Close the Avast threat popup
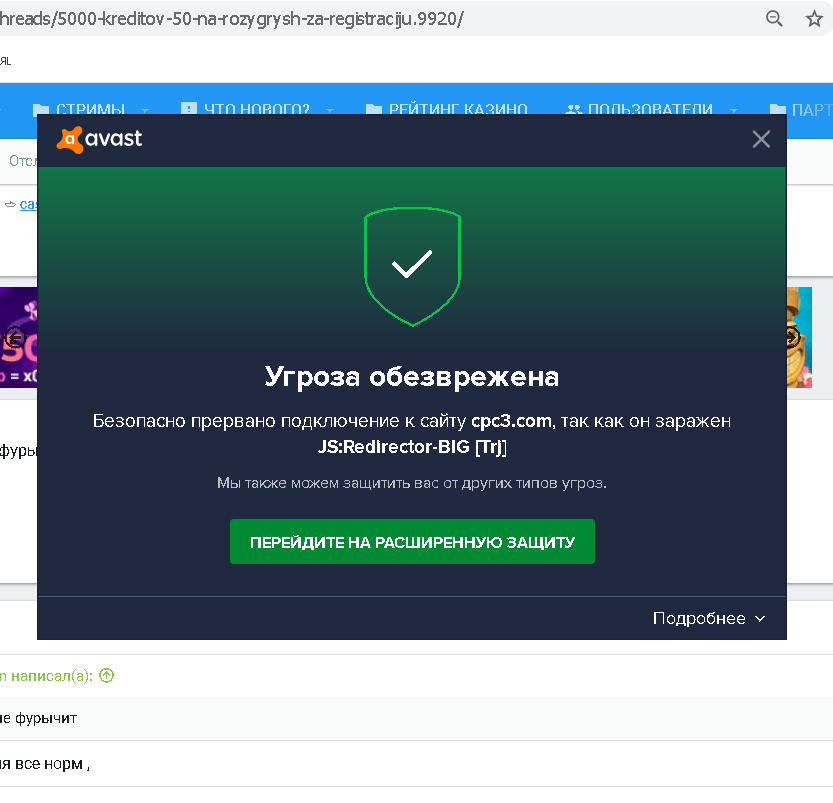 point(761,139)
